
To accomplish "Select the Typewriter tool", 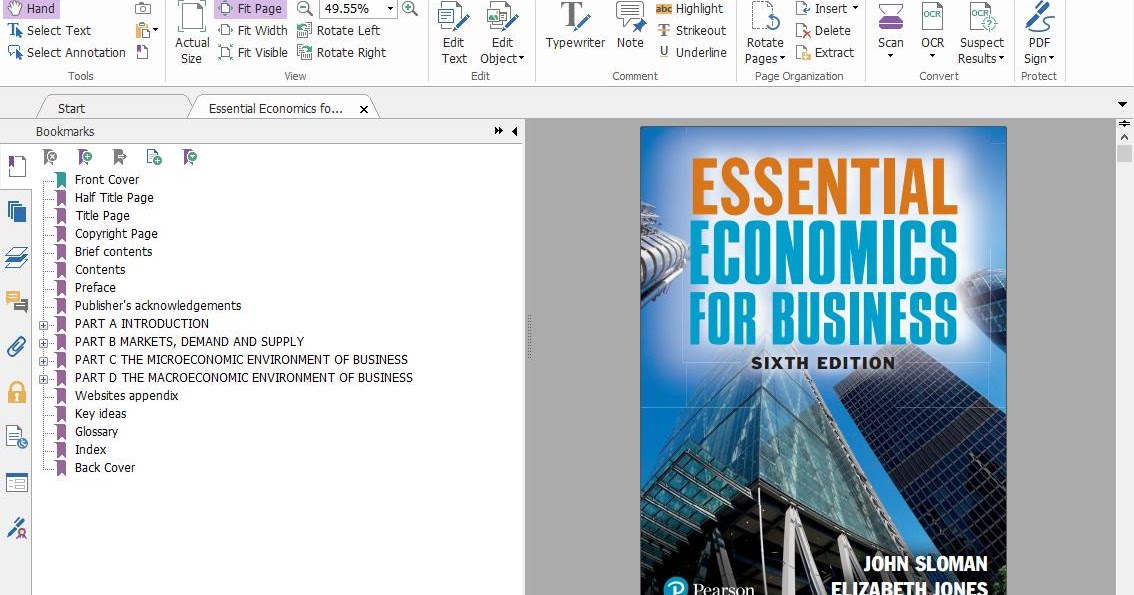I will (575, 27).
